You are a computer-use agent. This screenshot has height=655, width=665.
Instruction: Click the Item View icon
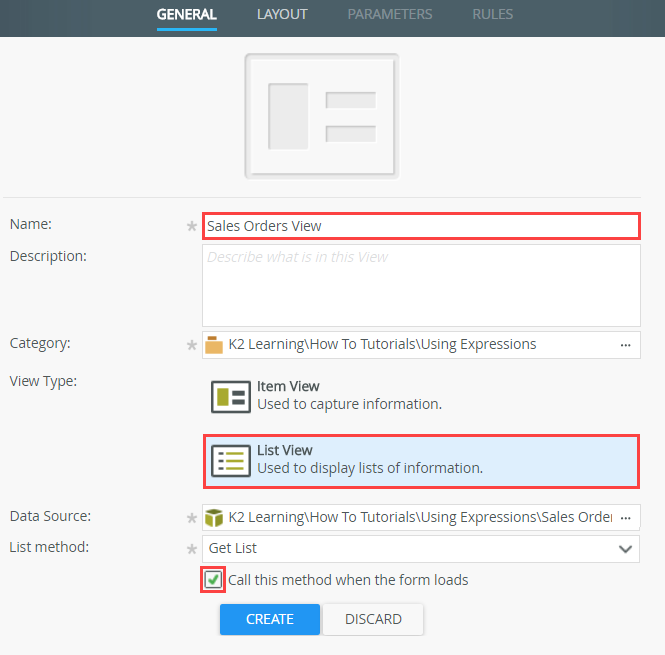tap(231, 397)
